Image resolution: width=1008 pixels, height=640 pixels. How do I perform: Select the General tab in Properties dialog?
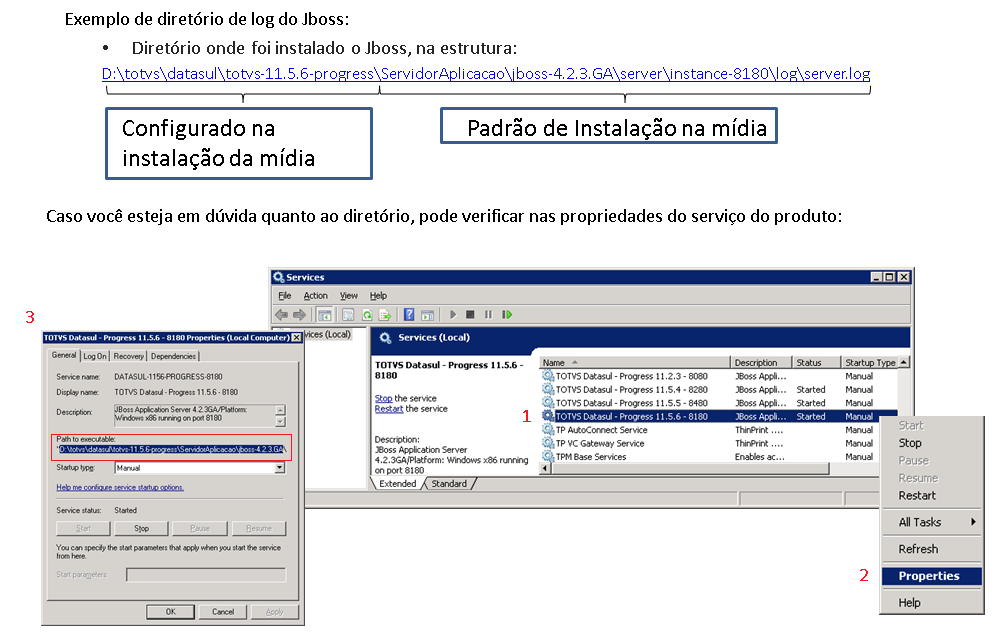(64, 355)
